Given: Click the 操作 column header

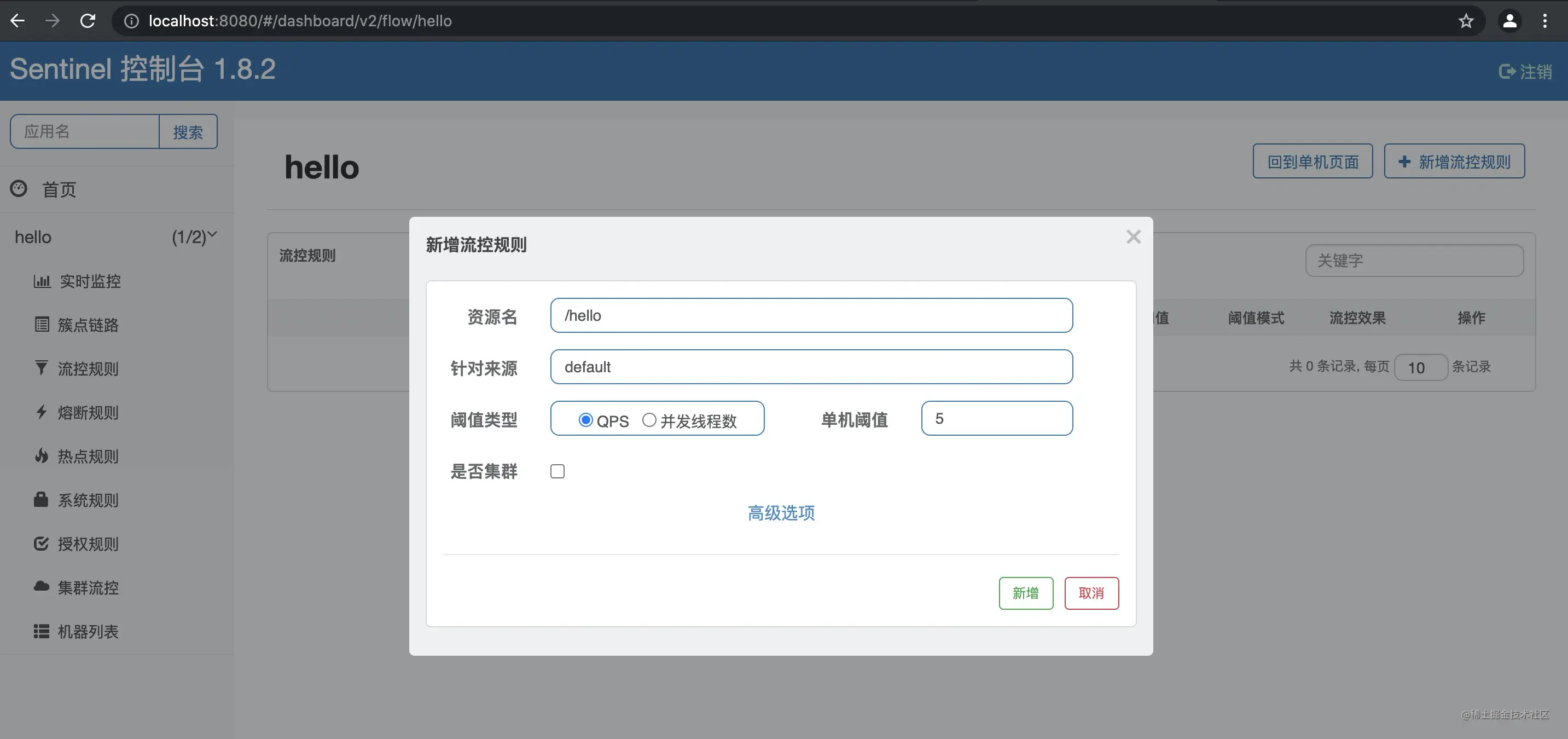Looking at the screenshot, I should click(1471, 318).
